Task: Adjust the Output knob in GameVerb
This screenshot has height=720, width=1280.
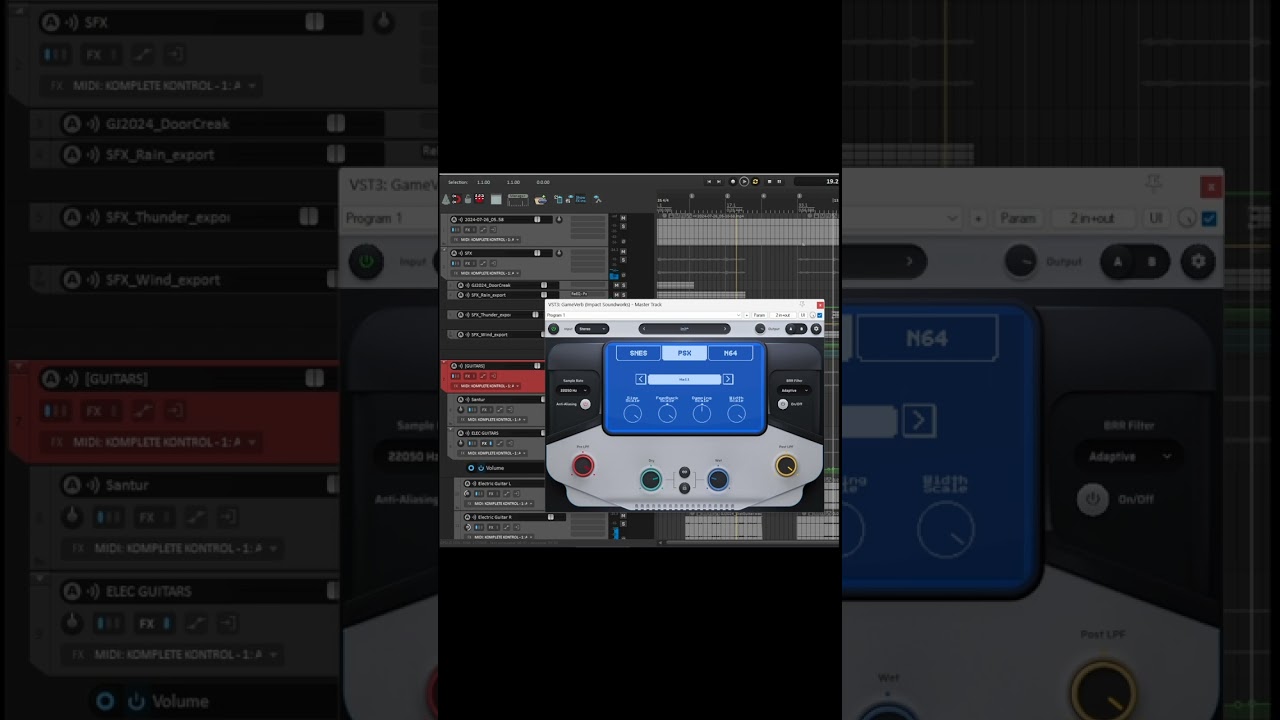Action: (760, 329)
